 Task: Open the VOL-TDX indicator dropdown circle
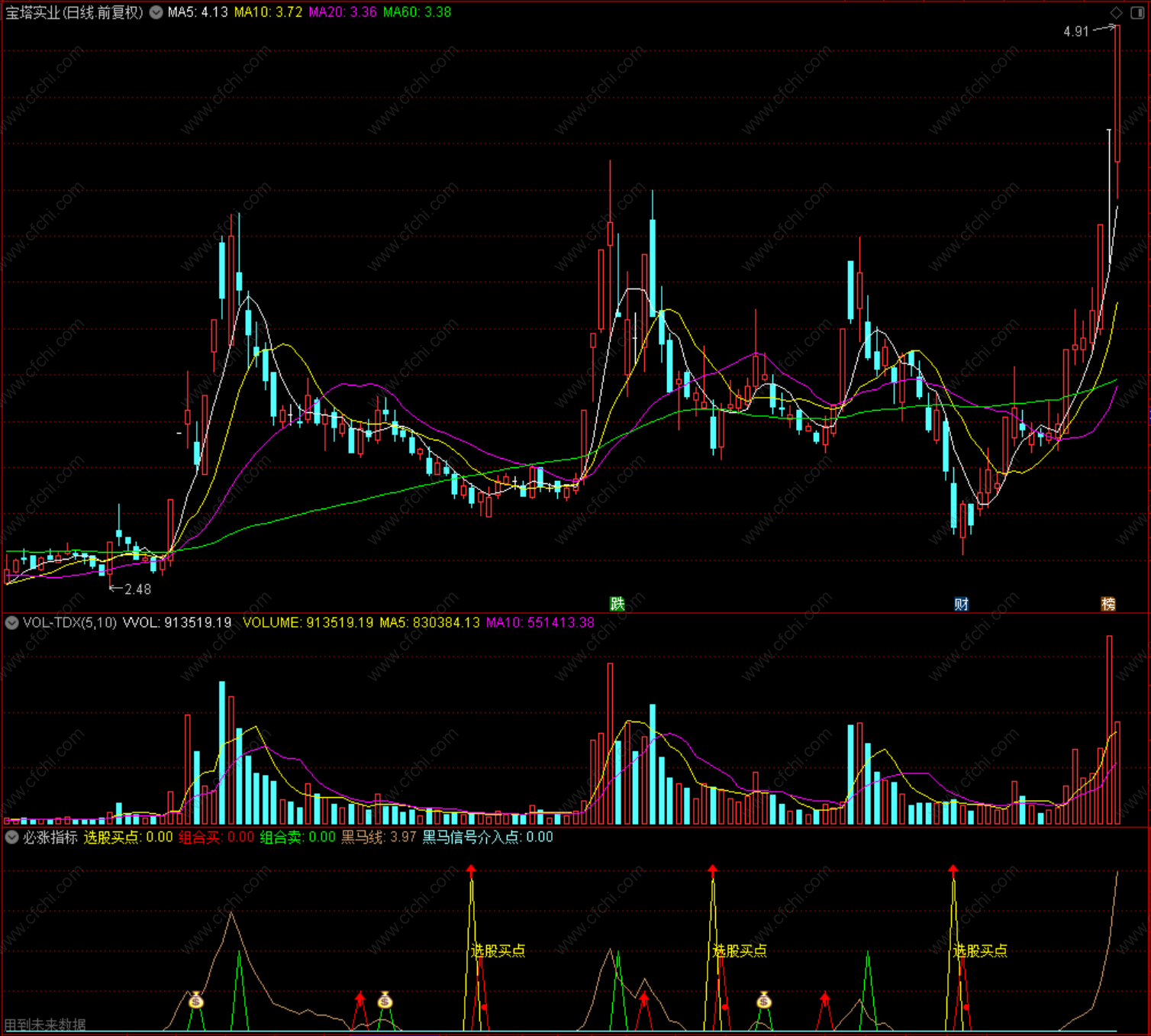click(x=11, y=623)
